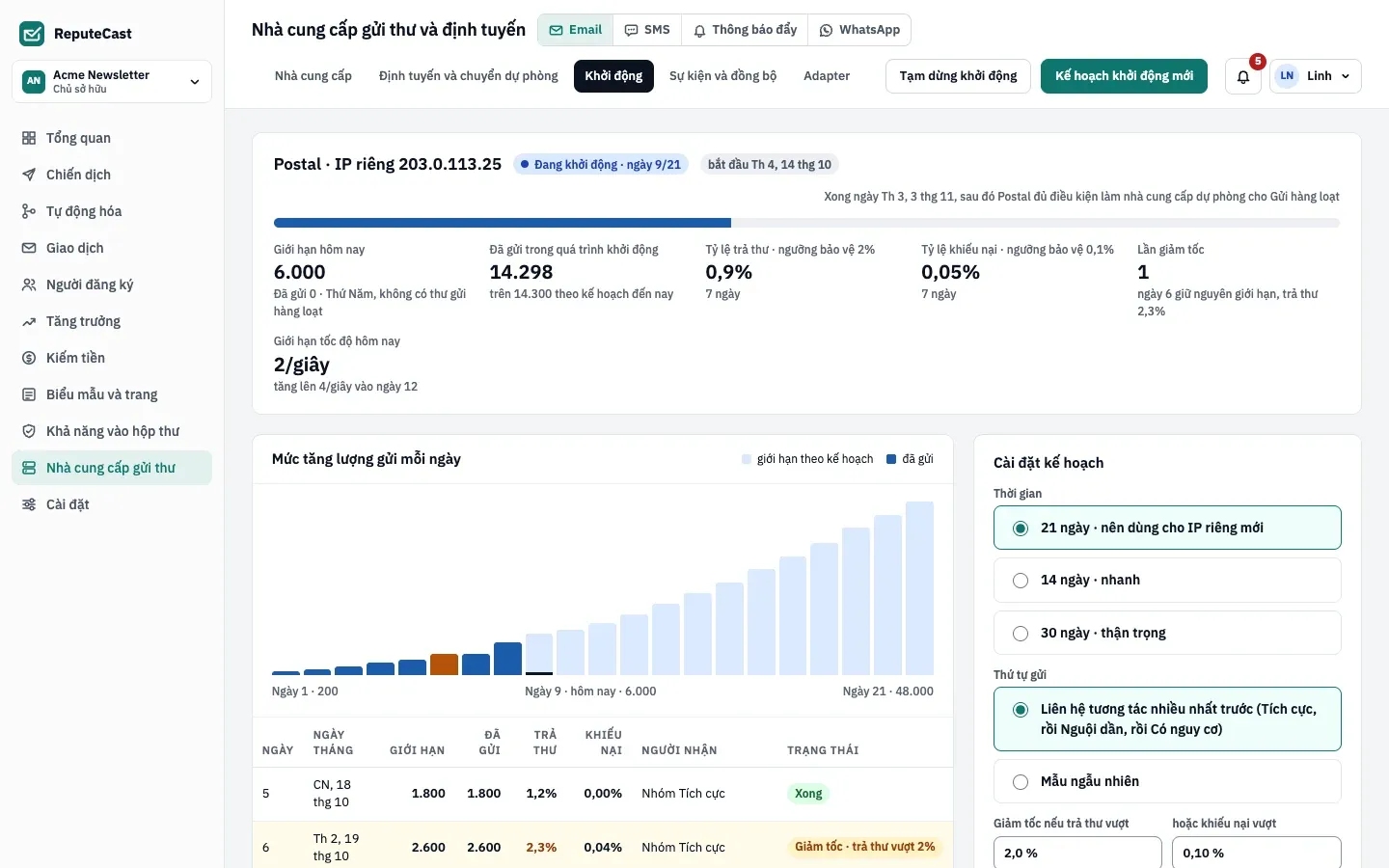Open the Sự kiện và đồng bộ tab
Screen dimensions: 1389x868
(722, 76)
